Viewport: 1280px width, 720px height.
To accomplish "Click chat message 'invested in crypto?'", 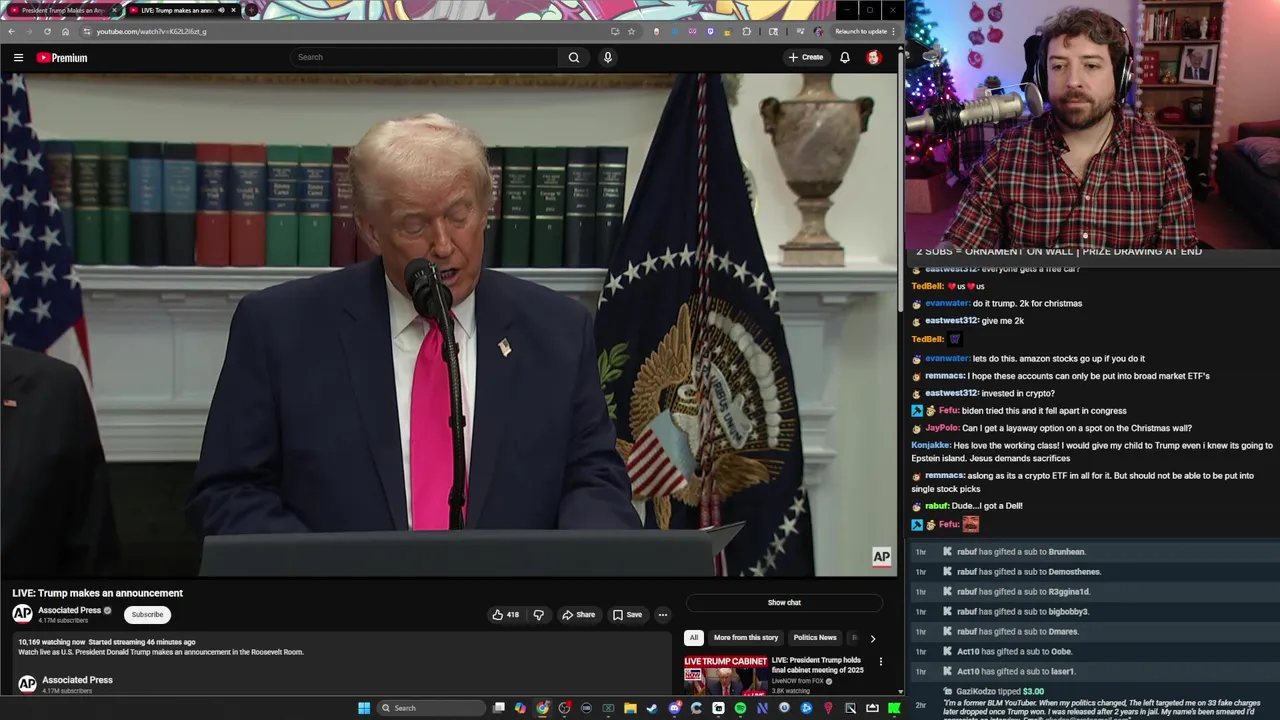I will tap(1018, 393).
